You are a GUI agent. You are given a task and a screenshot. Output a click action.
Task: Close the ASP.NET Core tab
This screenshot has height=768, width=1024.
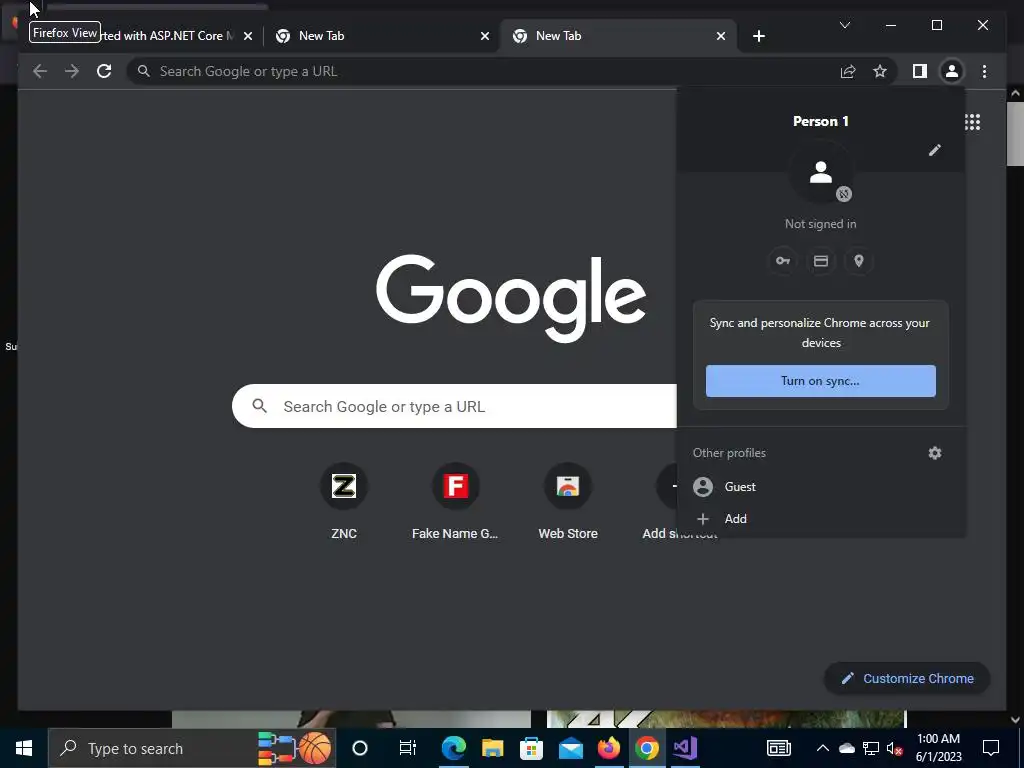click(248, 36)
